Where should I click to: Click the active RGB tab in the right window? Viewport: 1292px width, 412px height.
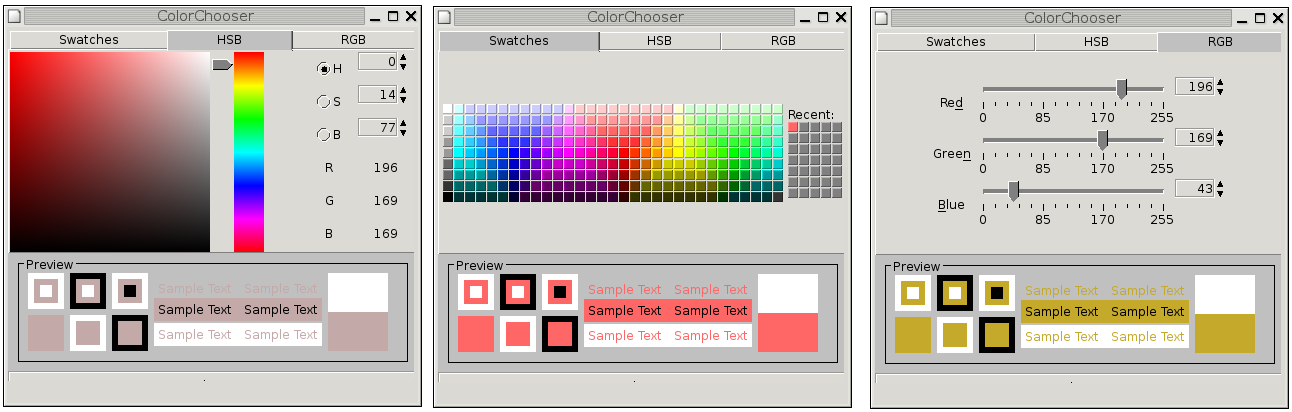(x=1220, y=42)
